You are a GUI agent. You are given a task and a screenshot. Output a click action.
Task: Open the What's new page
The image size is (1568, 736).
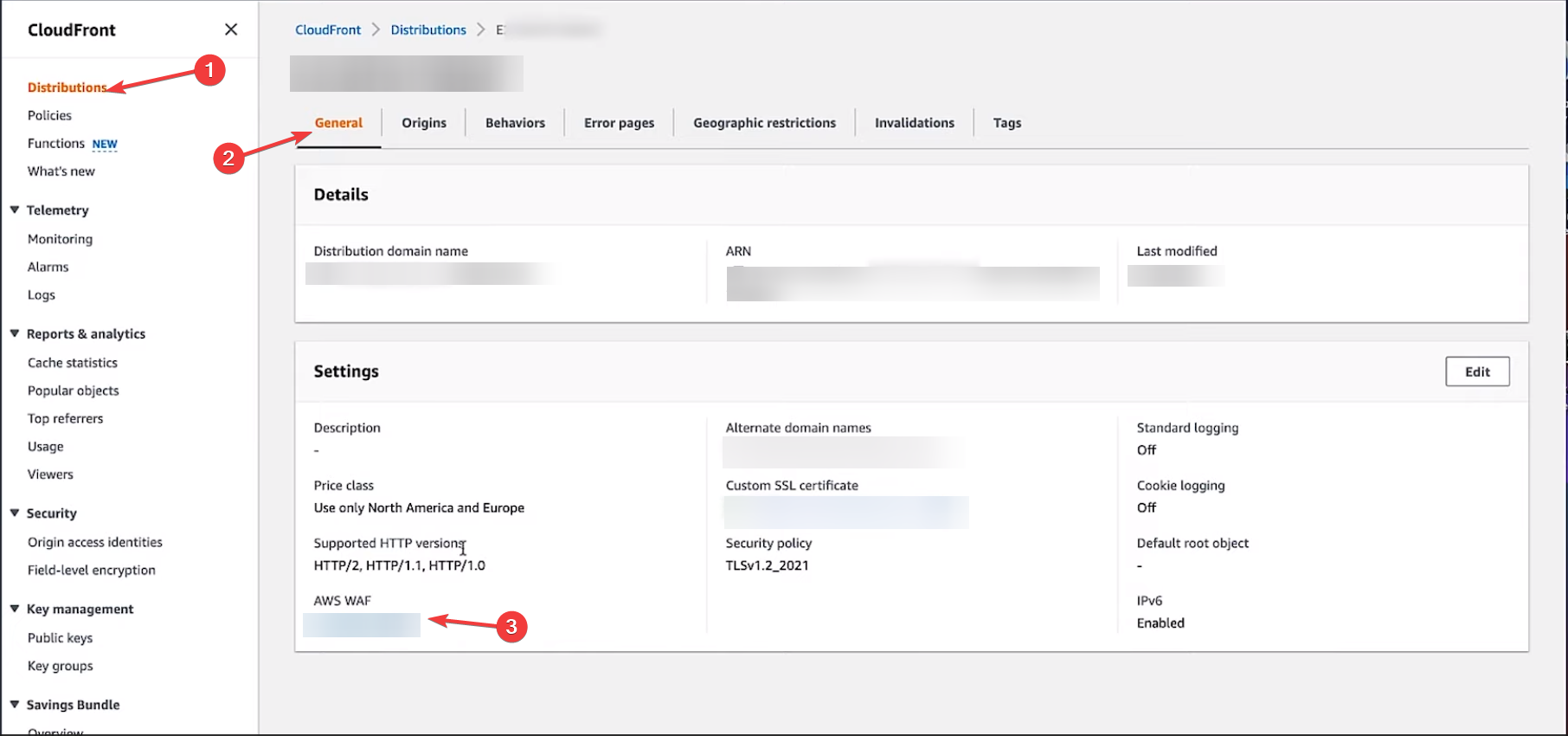tap(61, 171)
